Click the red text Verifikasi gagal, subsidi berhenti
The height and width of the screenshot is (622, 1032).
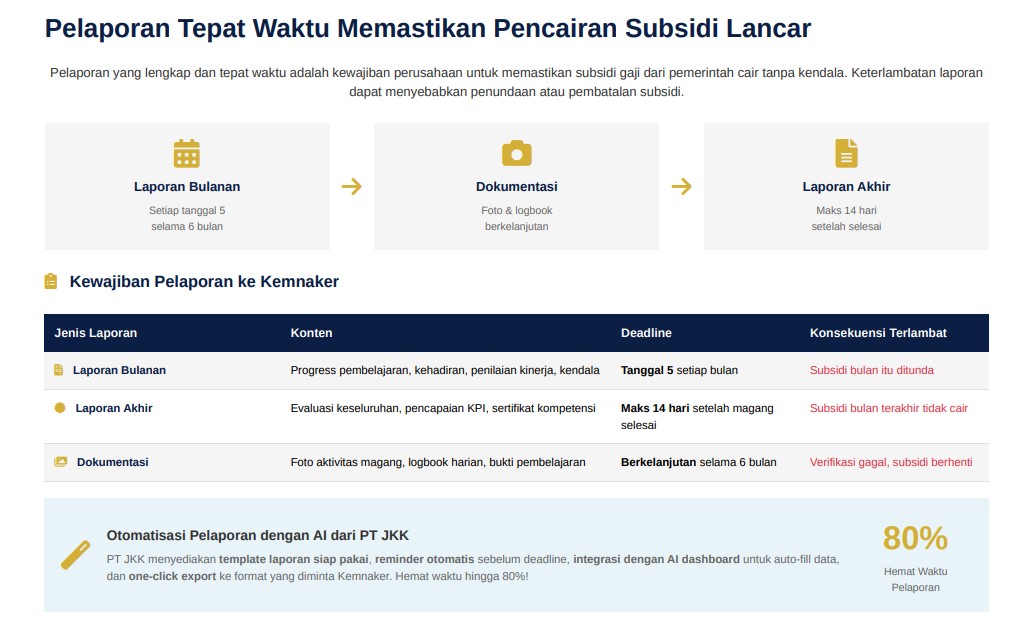890,462
